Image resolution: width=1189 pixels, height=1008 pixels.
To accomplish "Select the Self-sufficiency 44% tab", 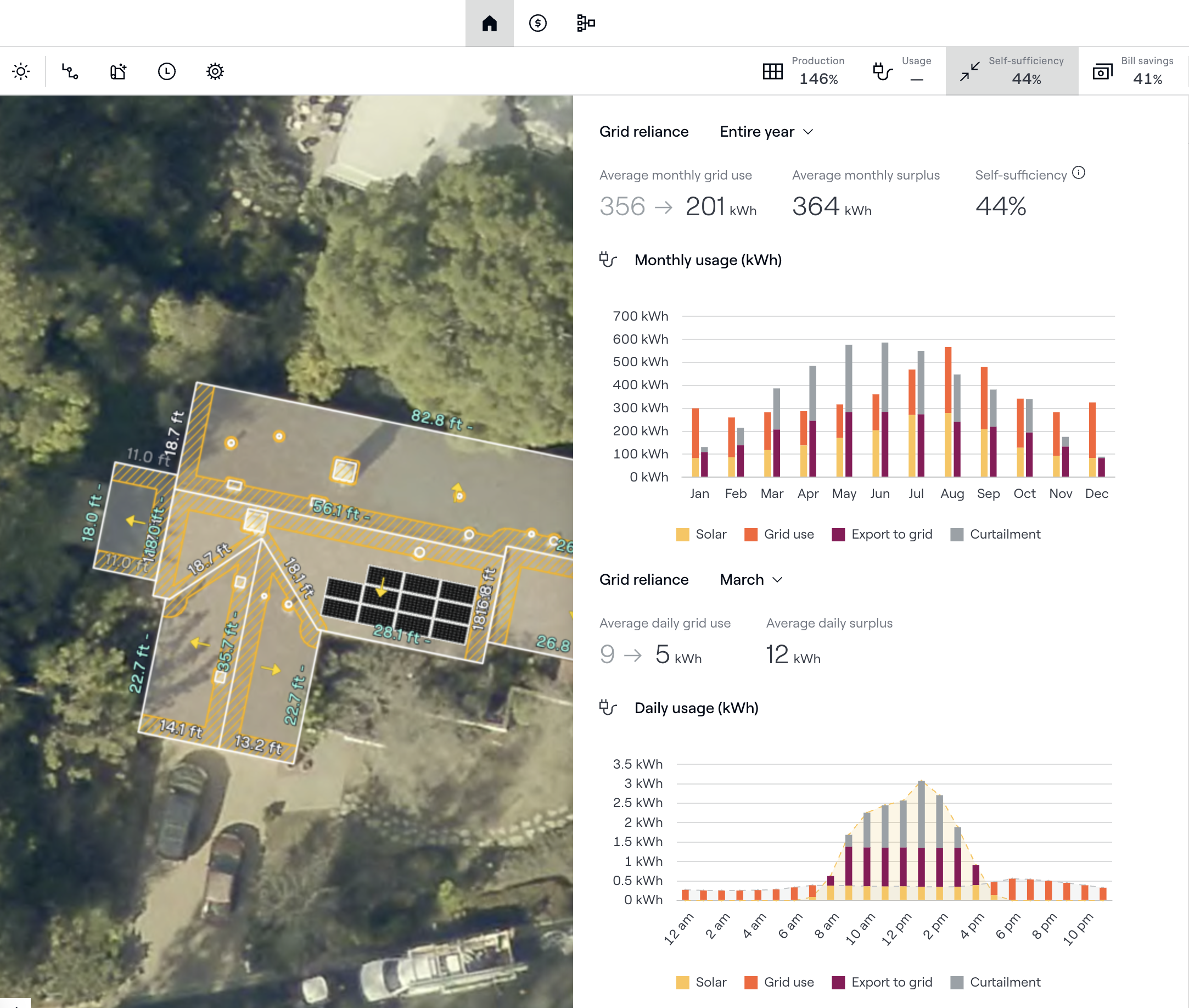I will click(1012, 71).
